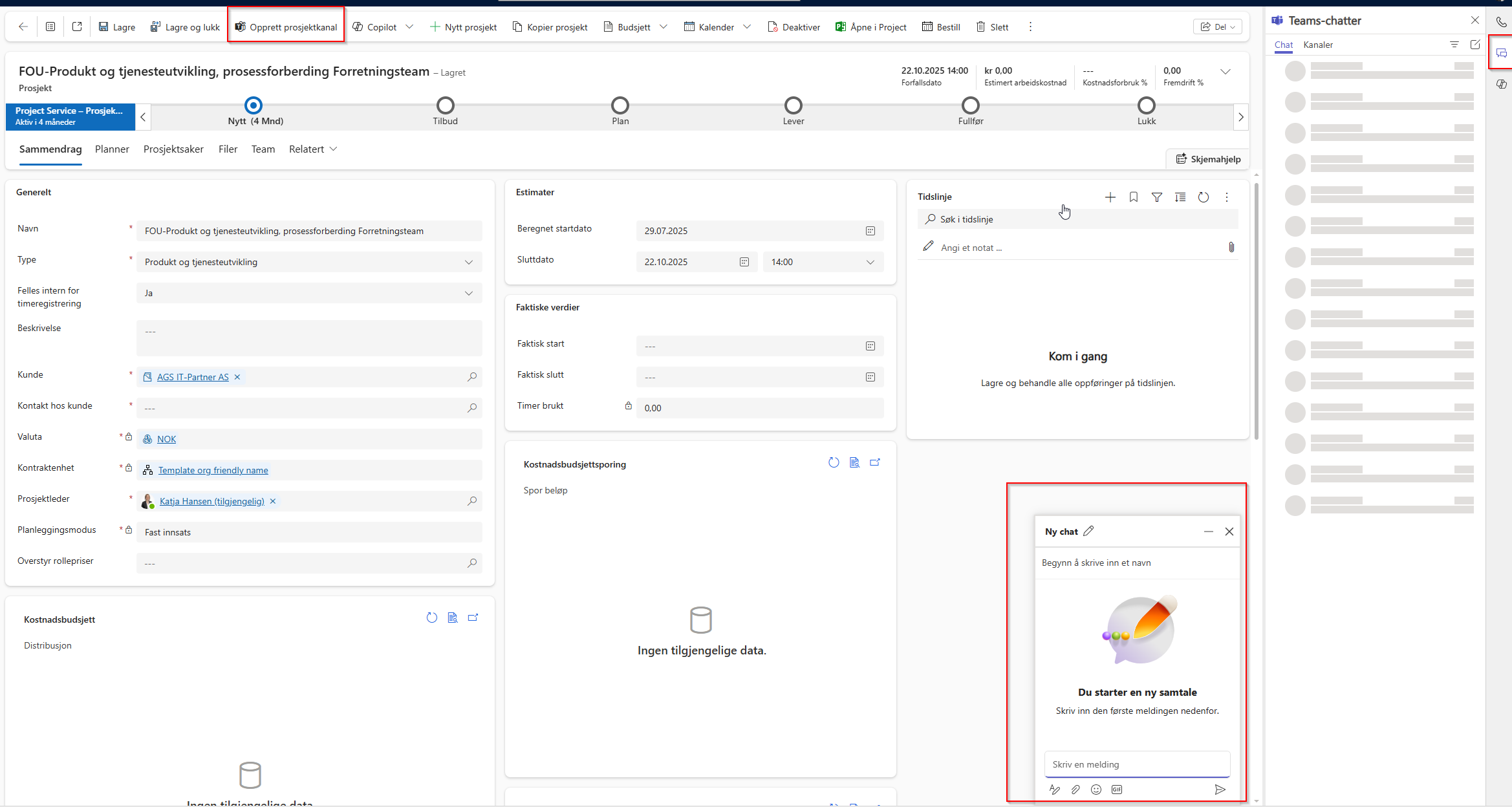Switch to Kanaler tab in Teams-chatter
1512x807 pixels.
point(1317,45)
